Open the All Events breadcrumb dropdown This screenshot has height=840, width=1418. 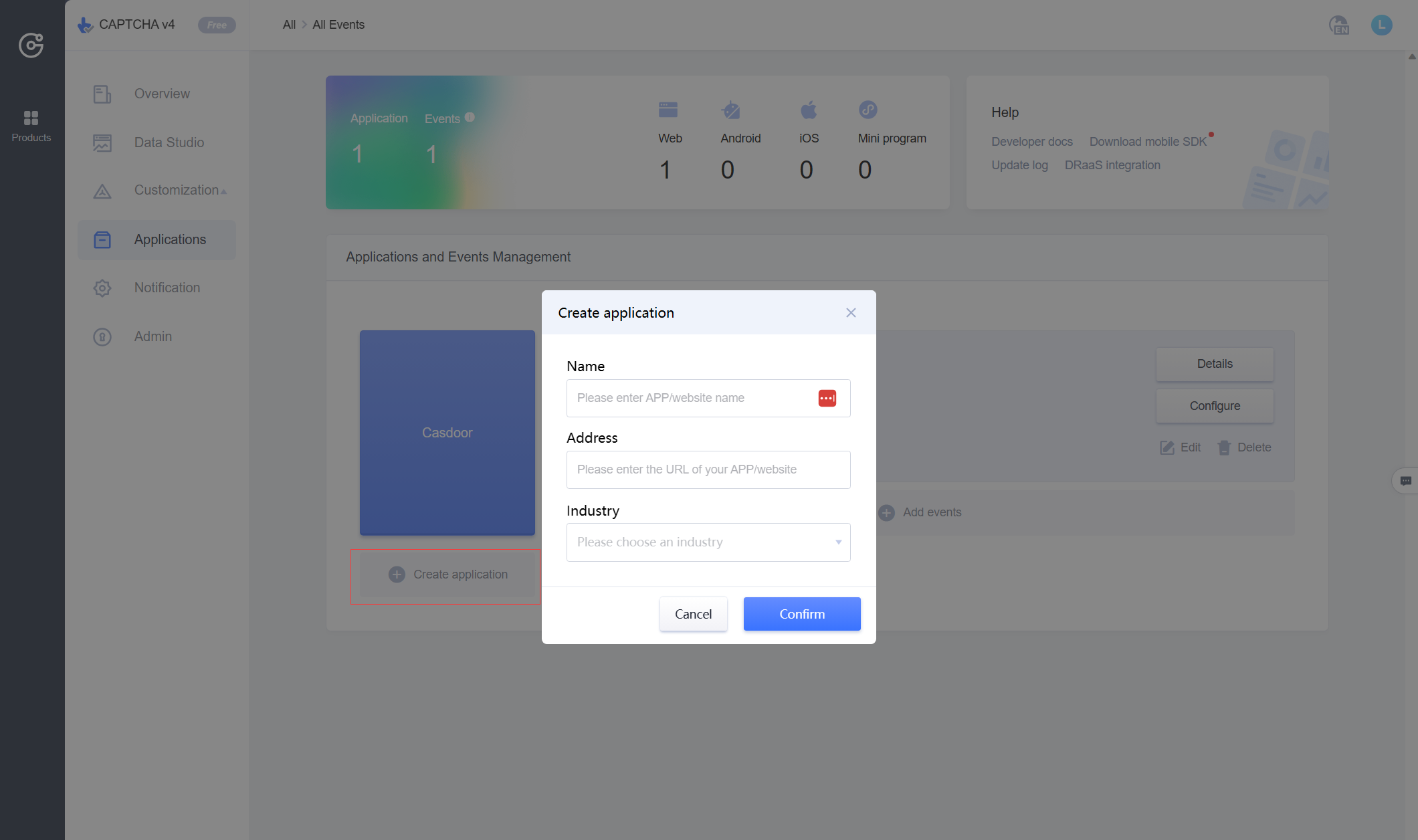337,24
